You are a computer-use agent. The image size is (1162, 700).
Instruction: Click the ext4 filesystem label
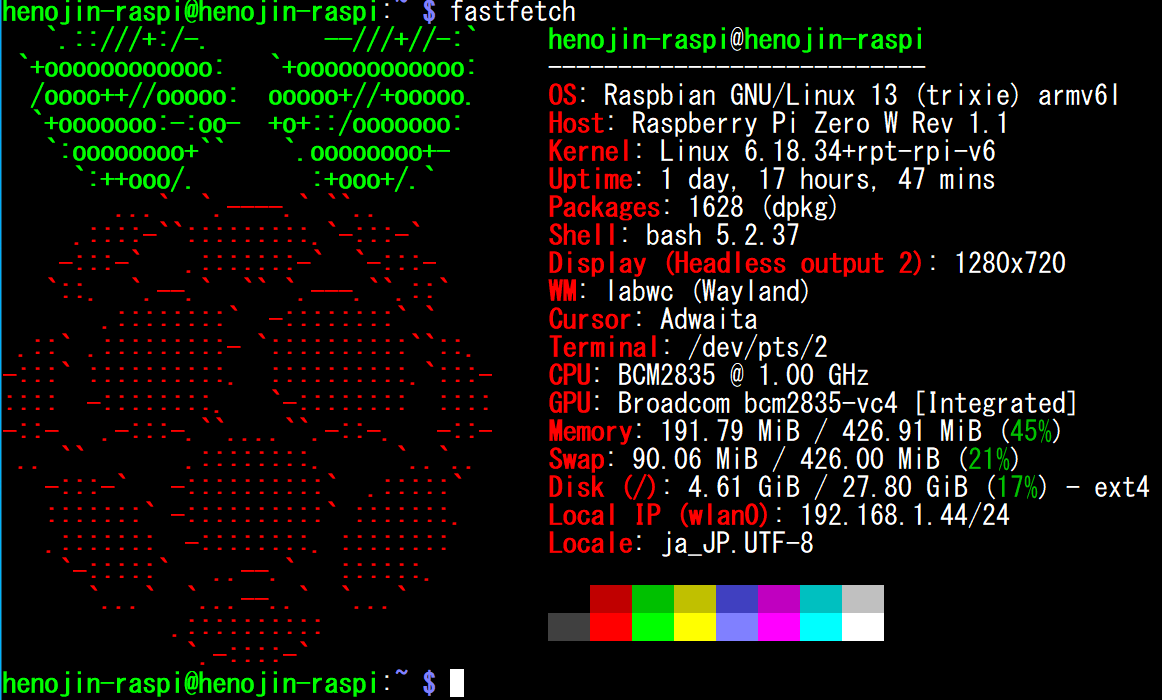(1122, 487)
